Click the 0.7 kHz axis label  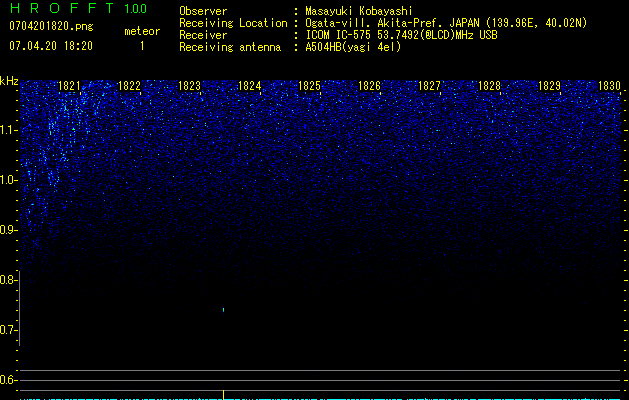point(8,330)
